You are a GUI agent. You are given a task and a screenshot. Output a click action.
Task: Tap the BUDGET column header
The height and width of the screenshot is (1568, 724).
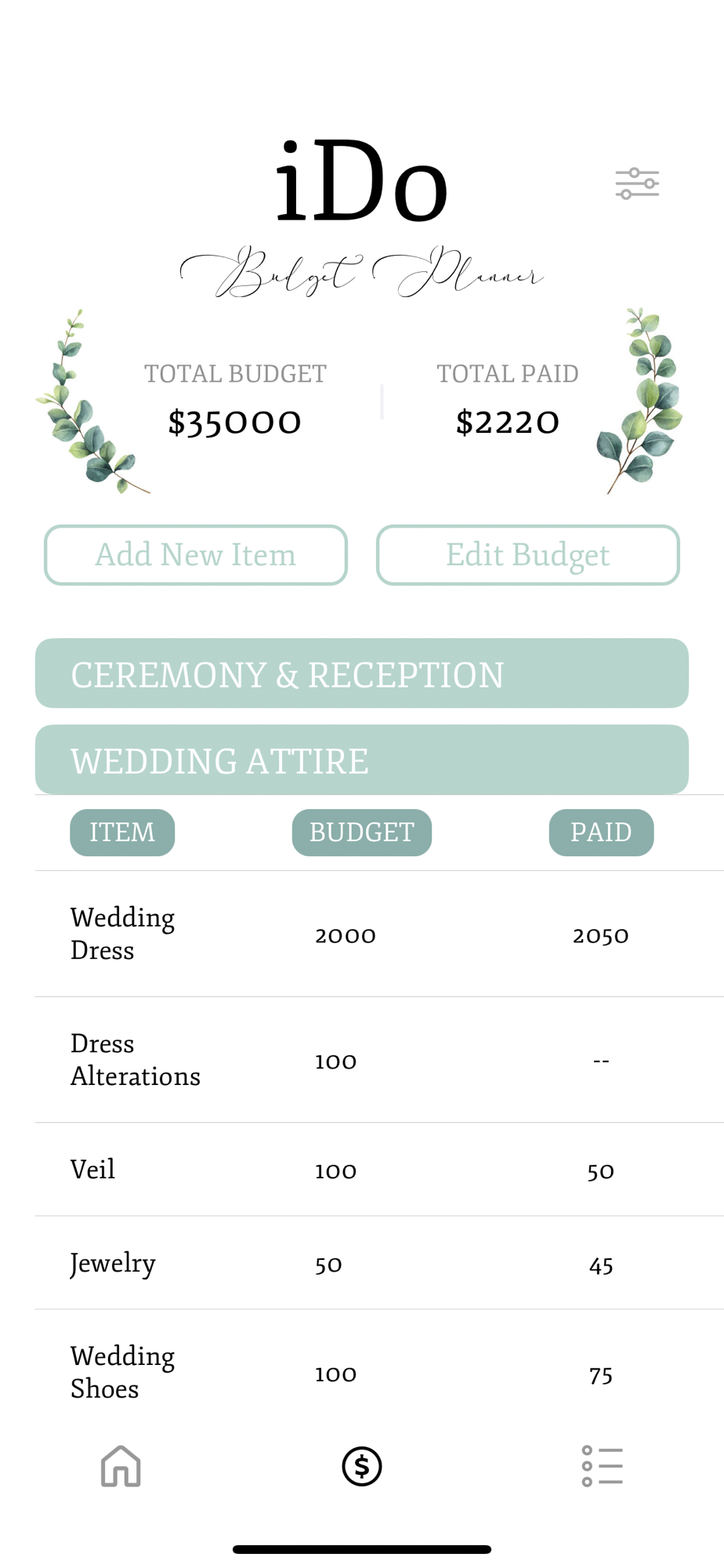362,833
